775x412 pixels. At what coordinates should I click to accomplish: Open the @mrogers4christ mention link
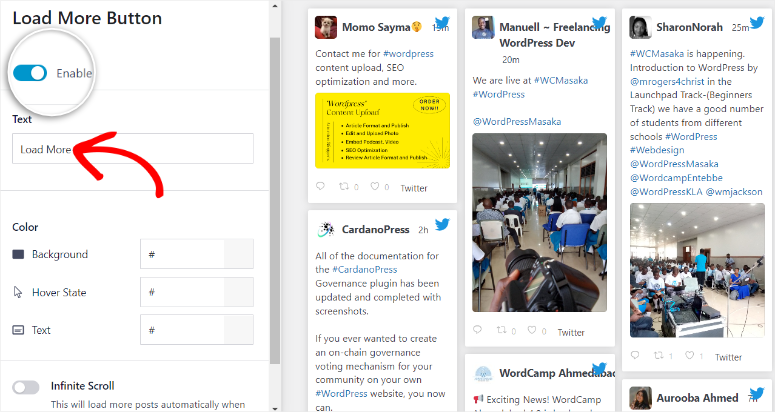(x=667, y=82)
